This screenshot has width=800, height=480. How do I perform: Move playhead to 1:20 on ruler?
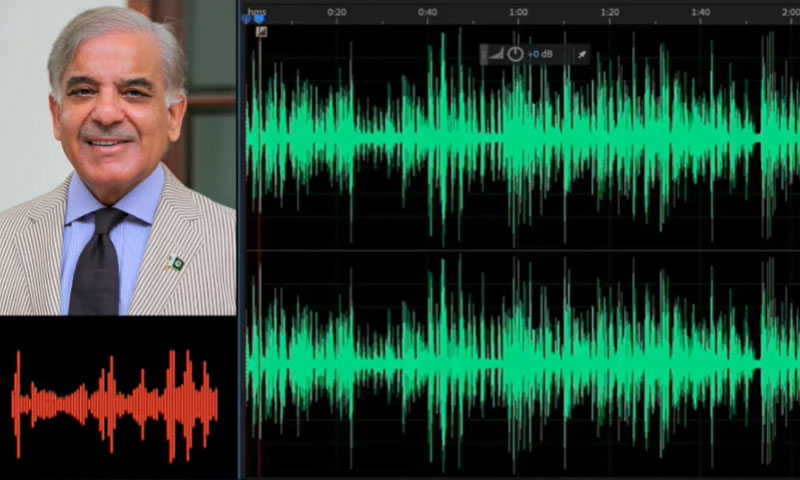(609, 12)
